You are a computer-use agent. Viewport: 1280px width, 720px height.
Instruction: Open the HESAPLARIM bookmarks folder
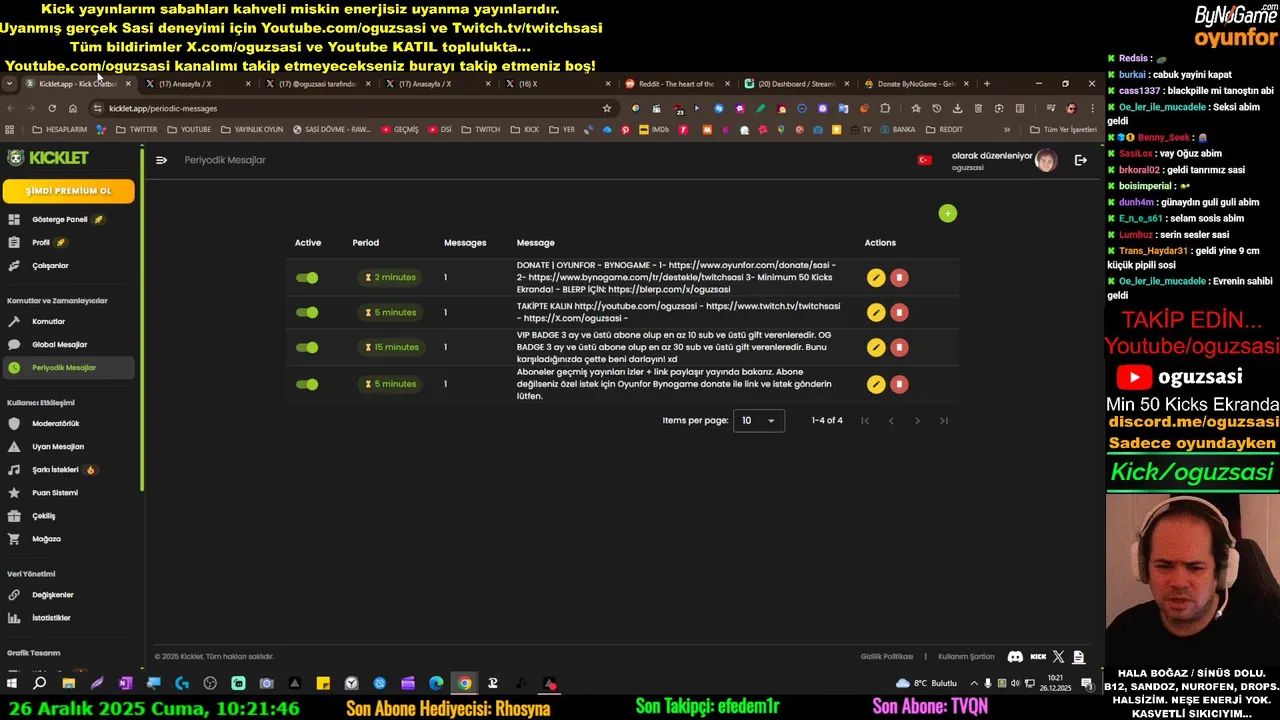60,129
